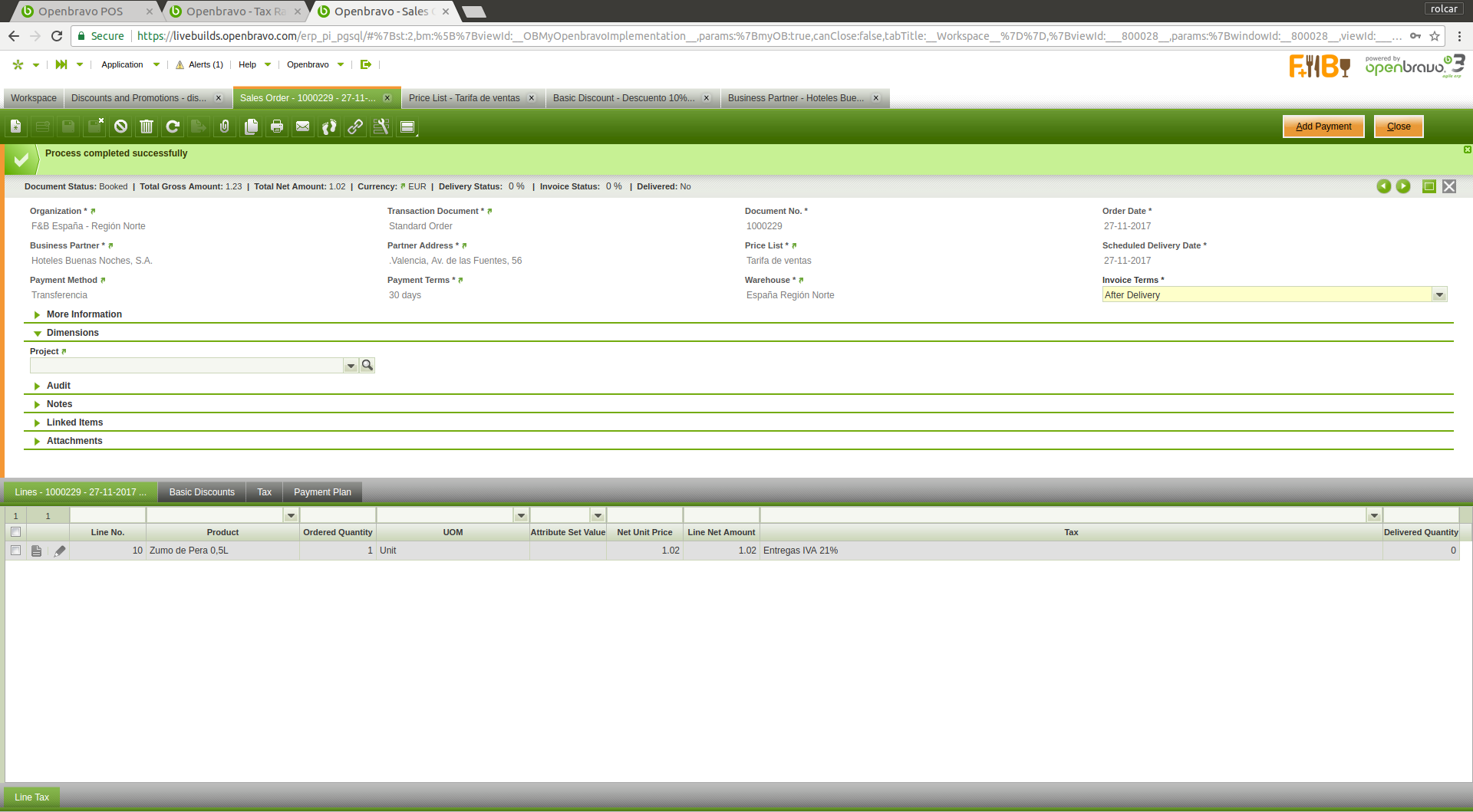Screen dimensions: 1473x812
Task: Tick the select-all lines checkbox
Action: coord(15,532)
